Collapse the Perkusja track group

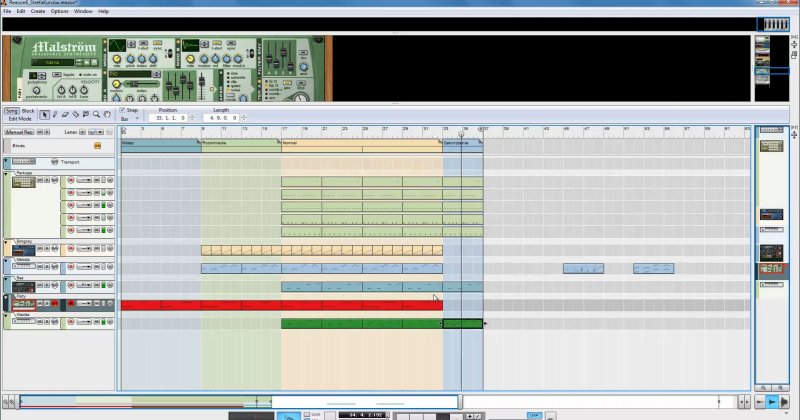coord(6,174)
